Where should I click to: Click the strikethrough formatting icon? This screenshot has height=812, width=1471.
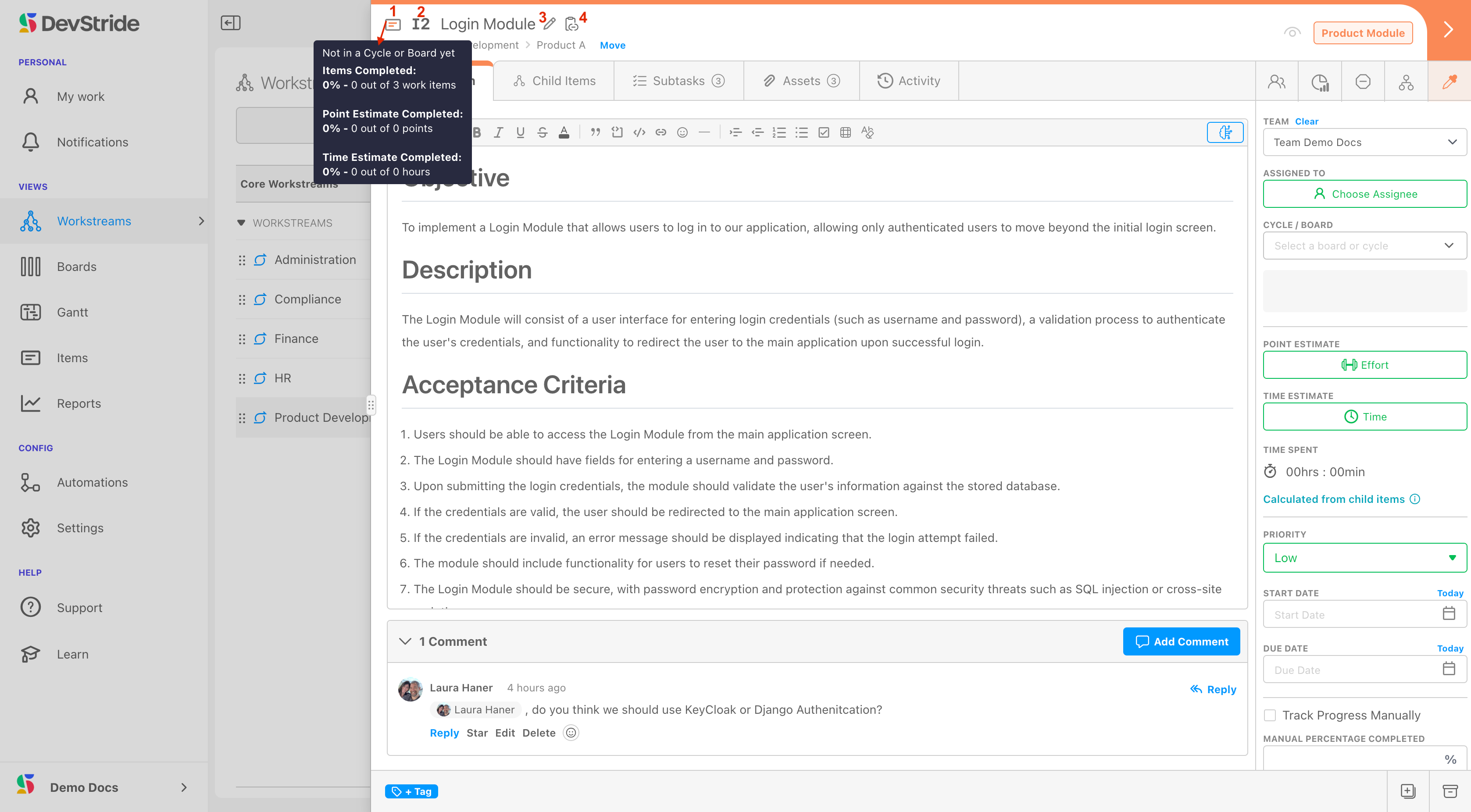tap(542, 132)
